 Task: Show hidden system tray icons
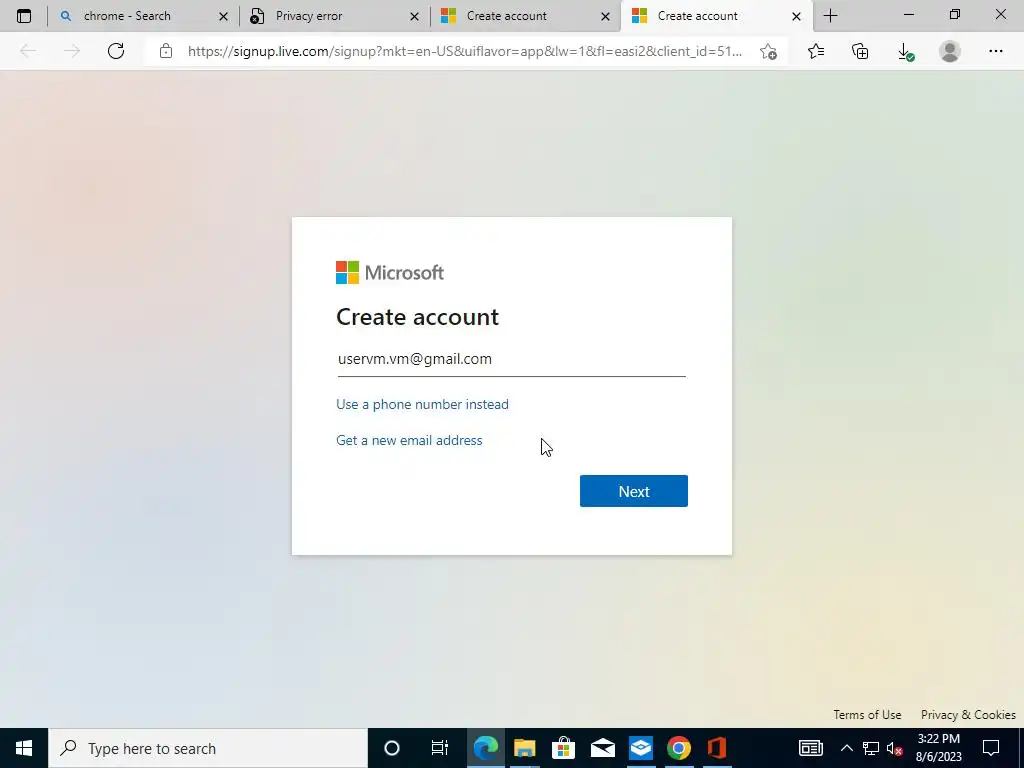(x=846, y=748)
